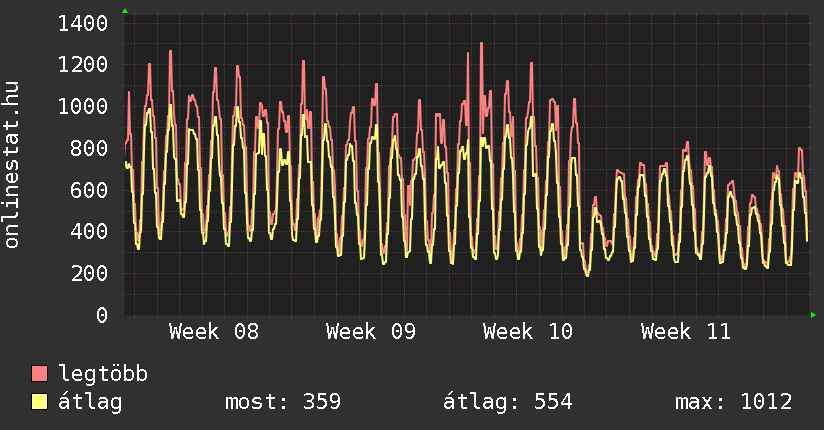Click the red legtöbb legend swatch
Viewport: 824px width, 430px height.
40,374
